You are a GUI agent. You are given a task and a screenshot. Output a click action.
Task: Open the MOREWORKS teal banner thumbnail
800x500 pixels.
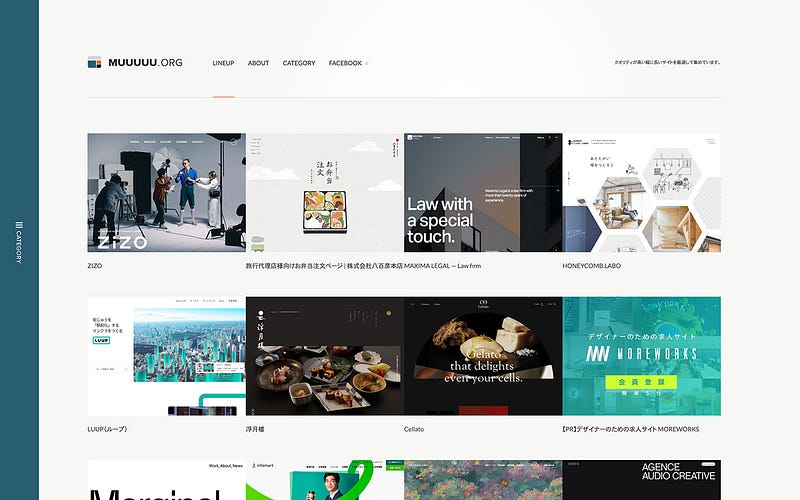[641, 356]
